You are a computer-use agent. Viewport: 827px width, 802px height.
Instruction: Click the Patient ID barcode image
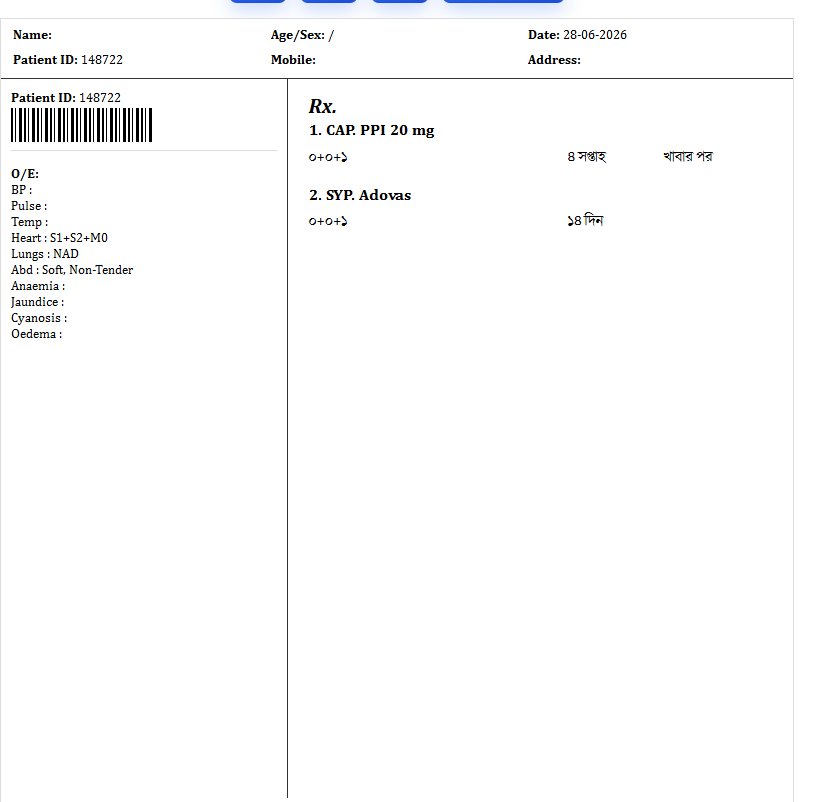pos(82,125)
